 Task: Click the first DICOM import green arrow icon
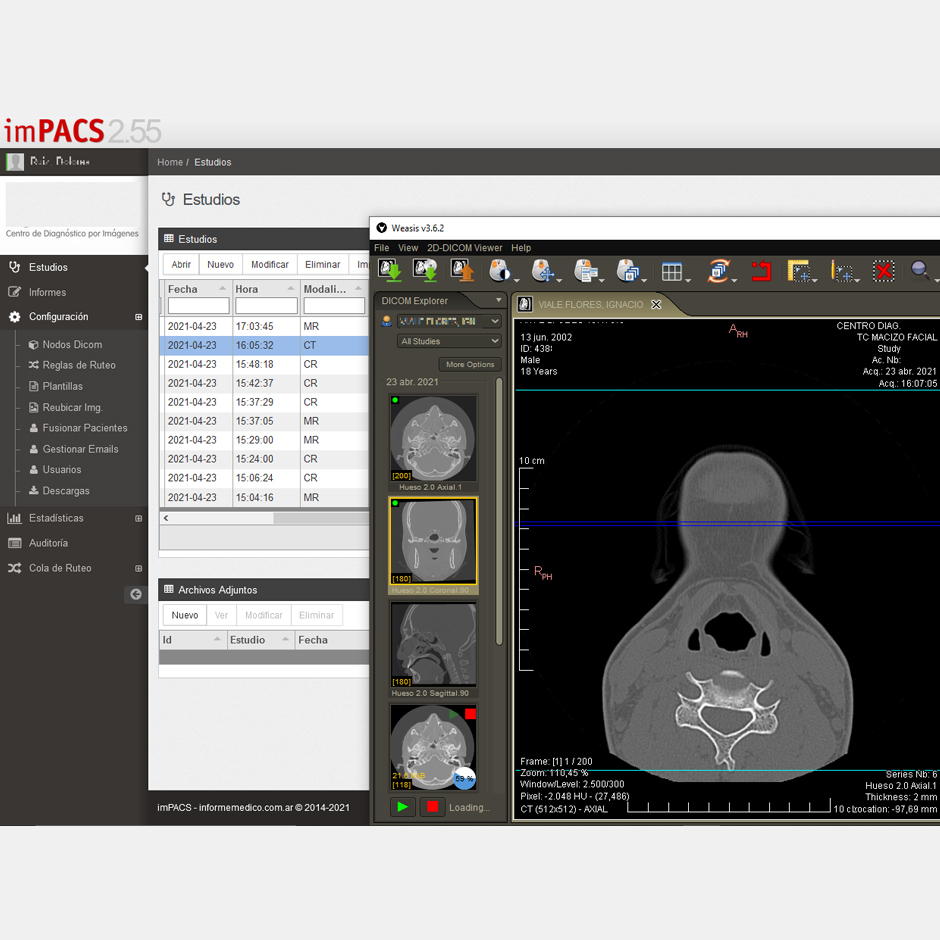390,271
